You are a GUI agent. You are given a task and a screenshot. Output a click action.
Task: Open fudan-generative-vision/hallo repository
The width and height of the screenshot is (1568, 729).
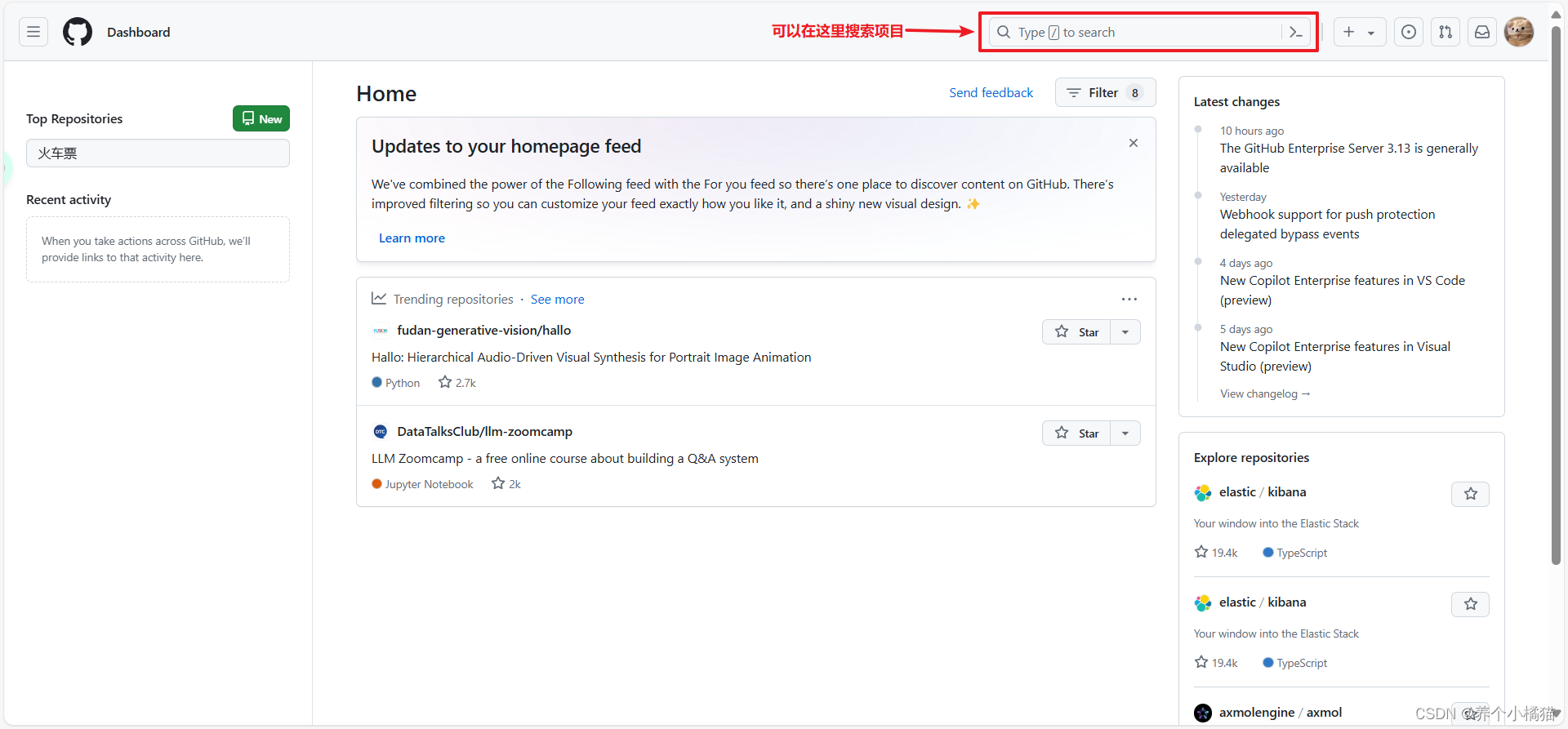click(x=483, y=330)
